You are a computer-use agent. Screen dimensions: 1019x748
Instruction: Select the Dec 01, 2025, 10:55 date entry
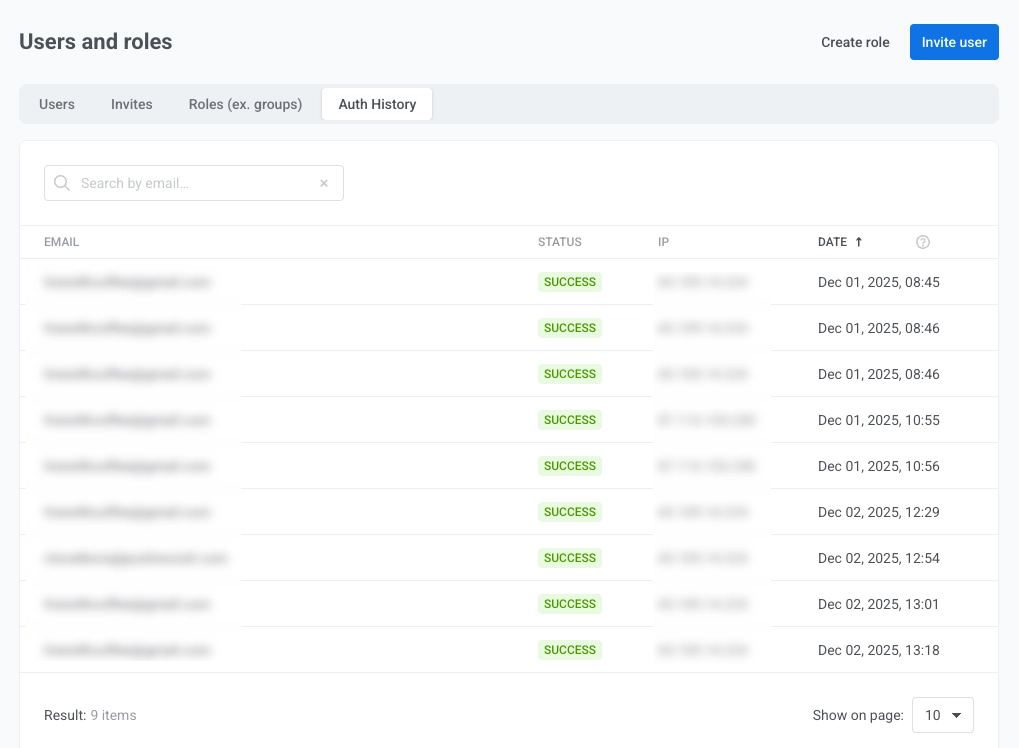tap(878, 420)
